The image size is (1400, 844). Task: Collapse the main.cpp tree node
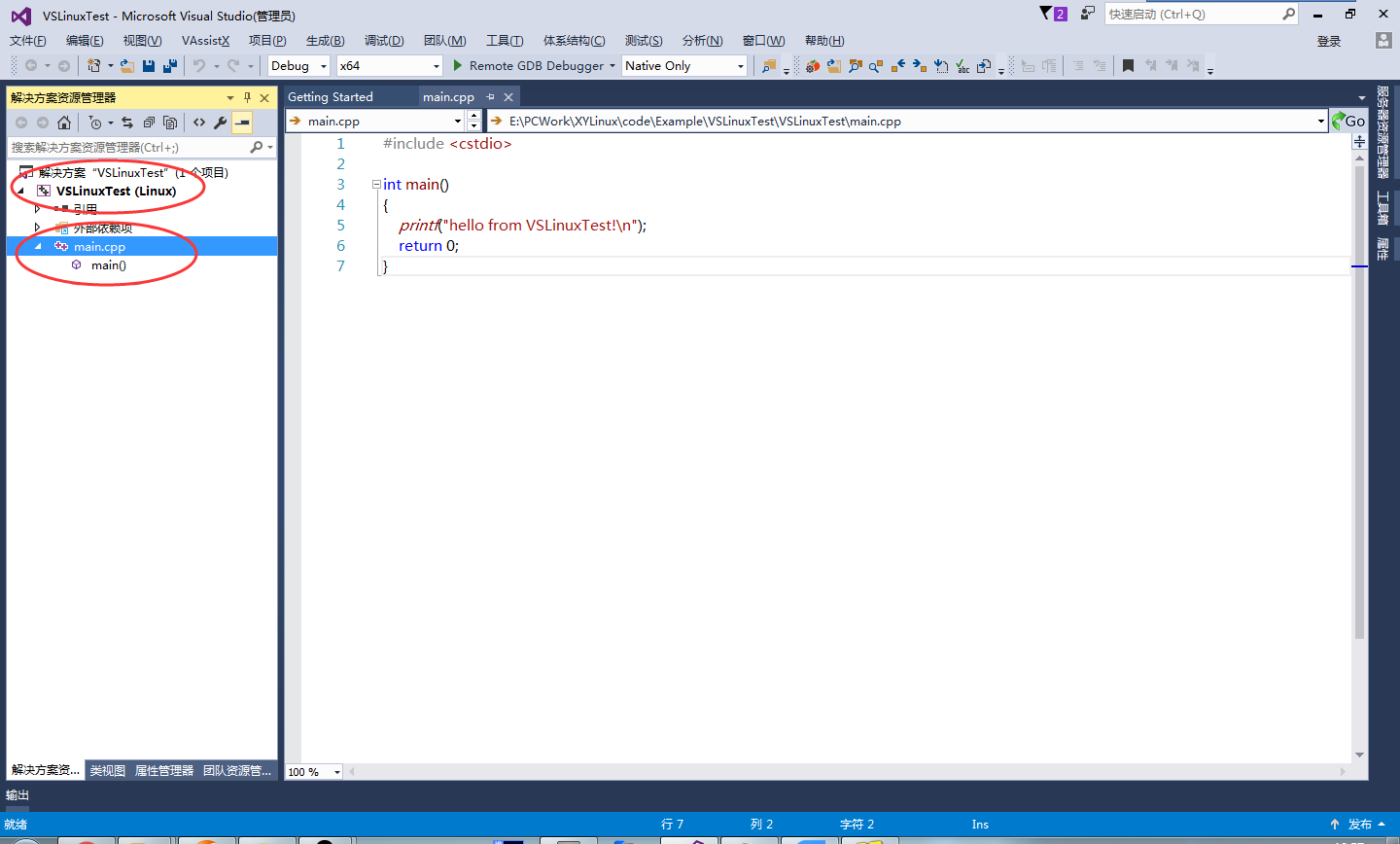(x=38, y=246)
